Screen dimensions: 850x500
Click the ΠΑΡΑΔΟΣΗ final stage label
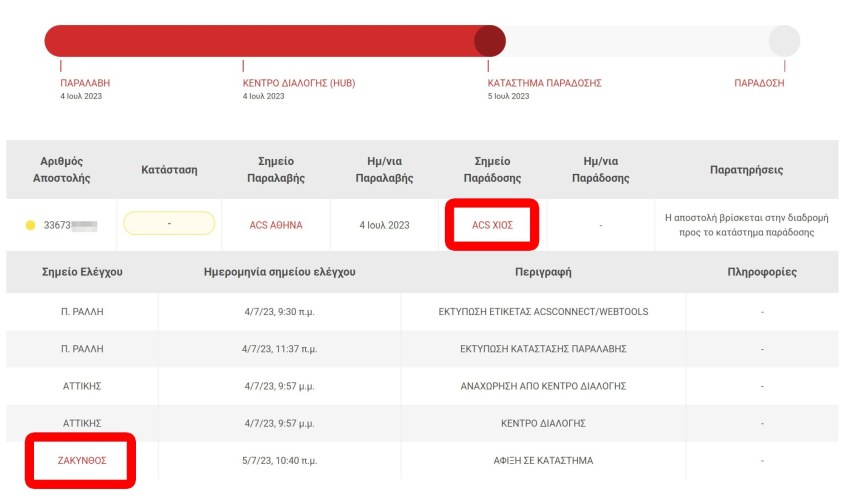coord(759,83)
